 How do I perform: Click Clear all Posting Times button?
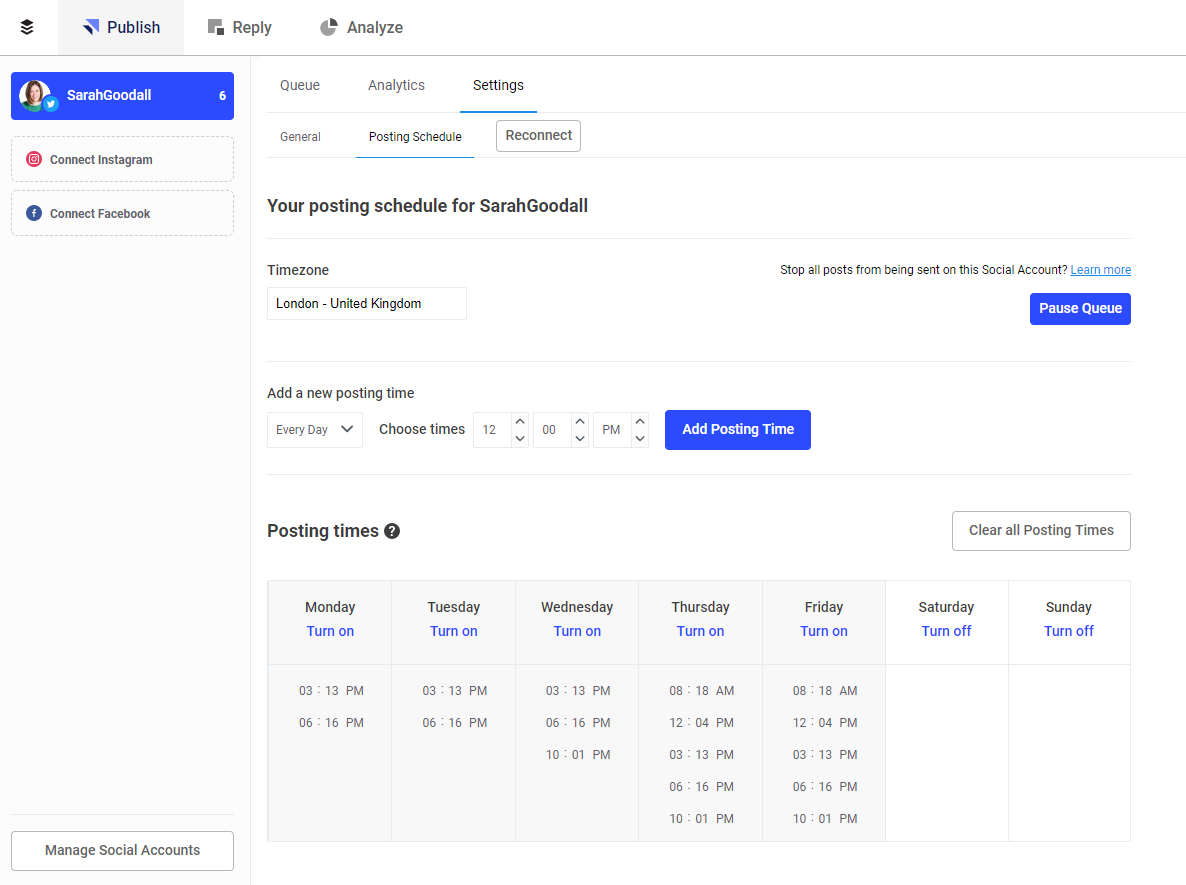[x=1041, y=530]
